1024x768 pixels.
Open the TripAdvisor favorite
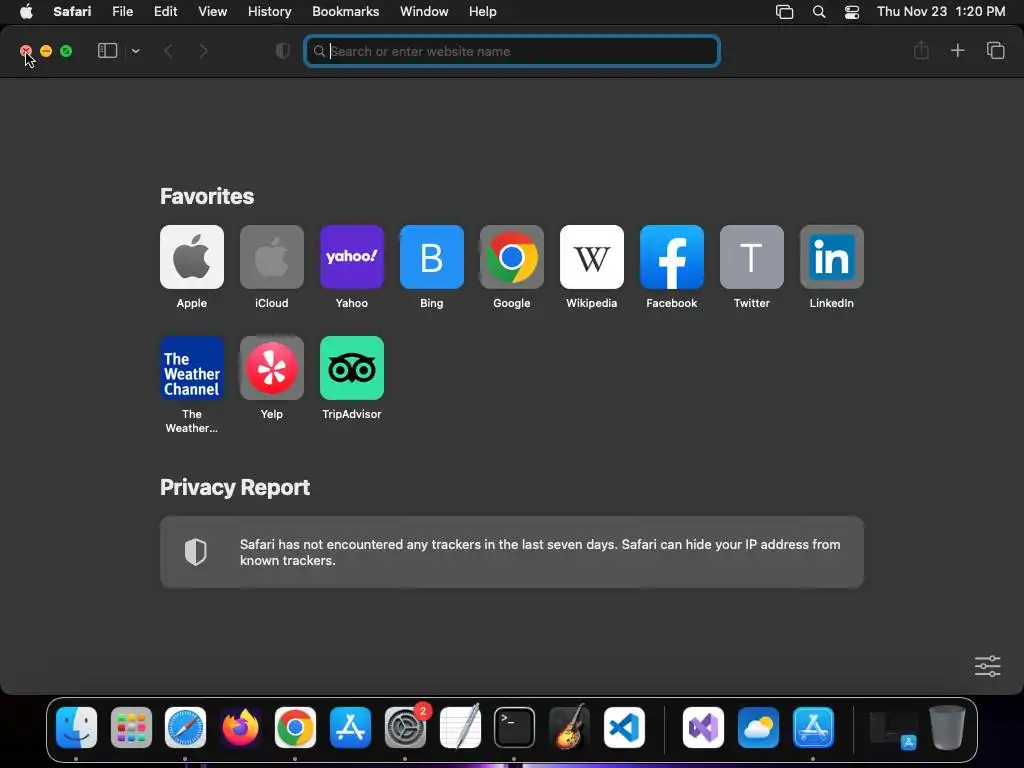coord(351,368)
